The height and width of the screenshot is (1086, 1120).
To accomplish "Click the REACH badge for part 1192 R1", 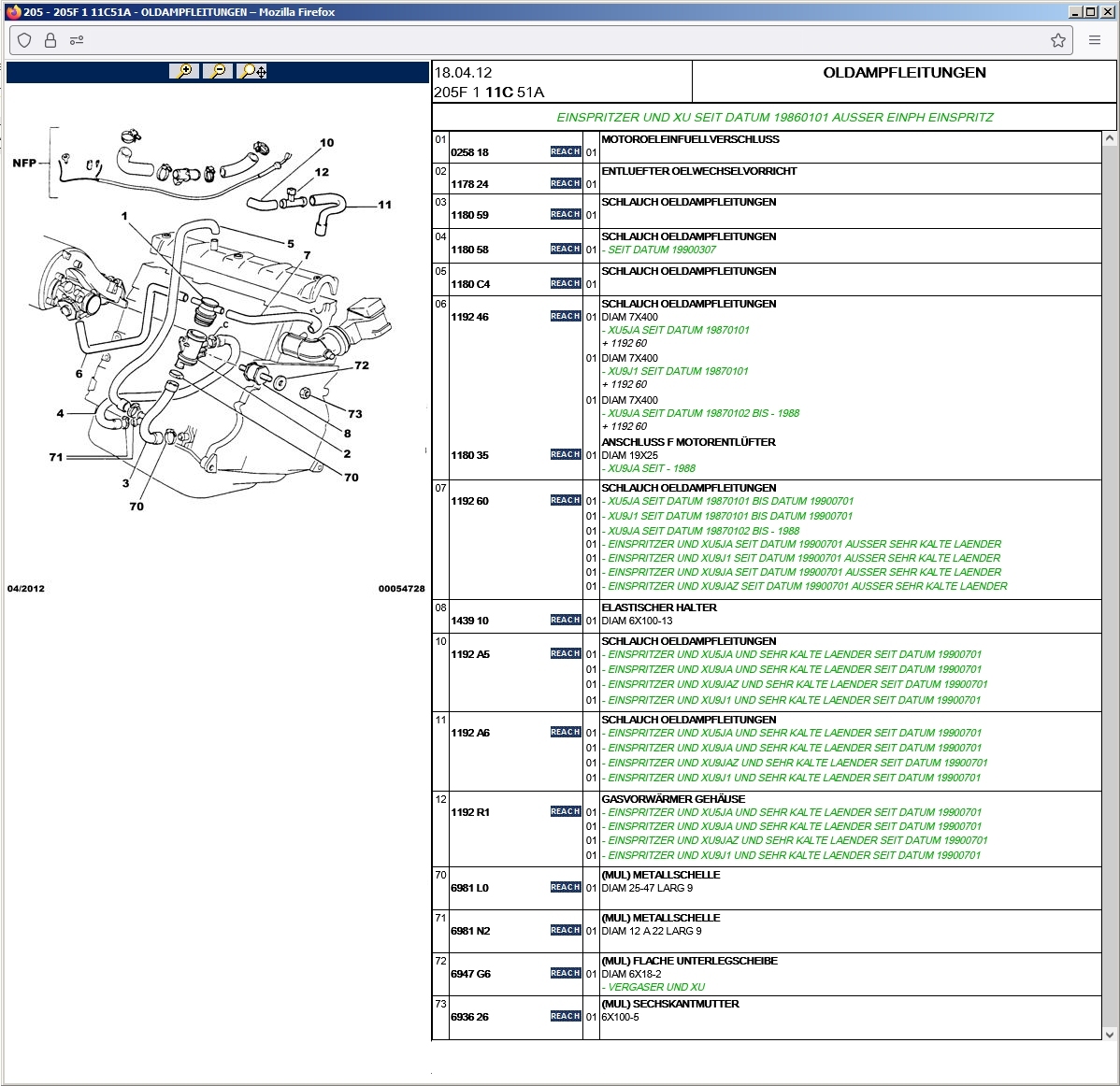I will (565, 811).
